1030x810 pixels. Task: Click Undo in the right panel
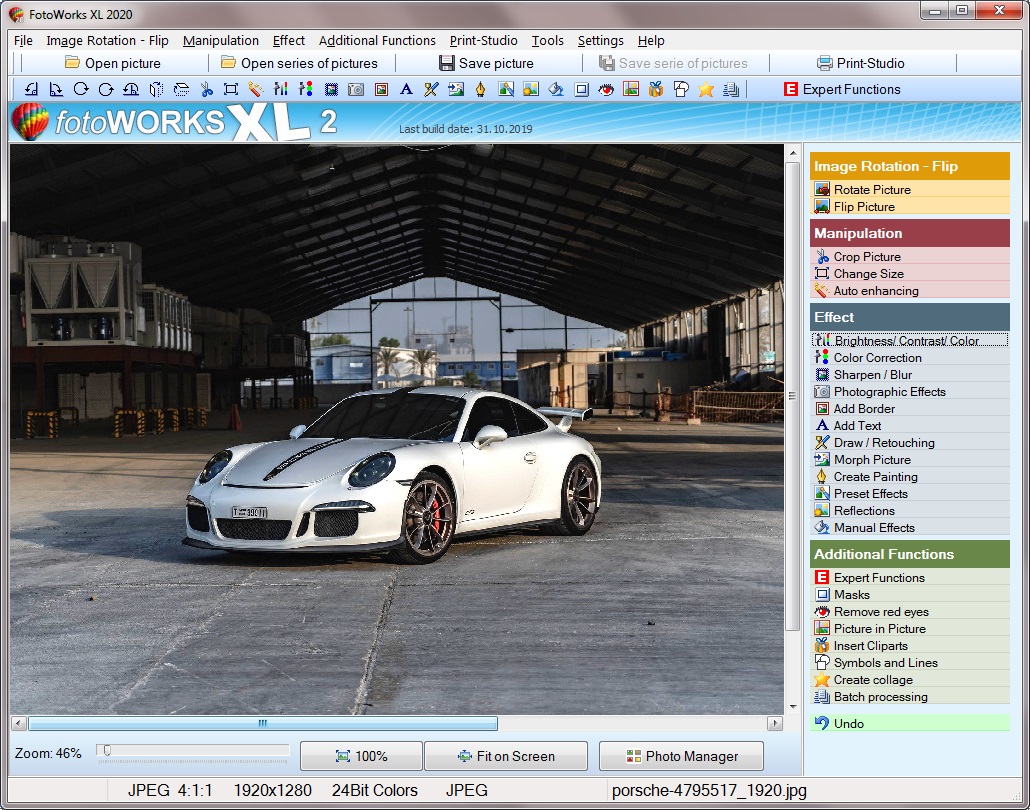(848, 723)
